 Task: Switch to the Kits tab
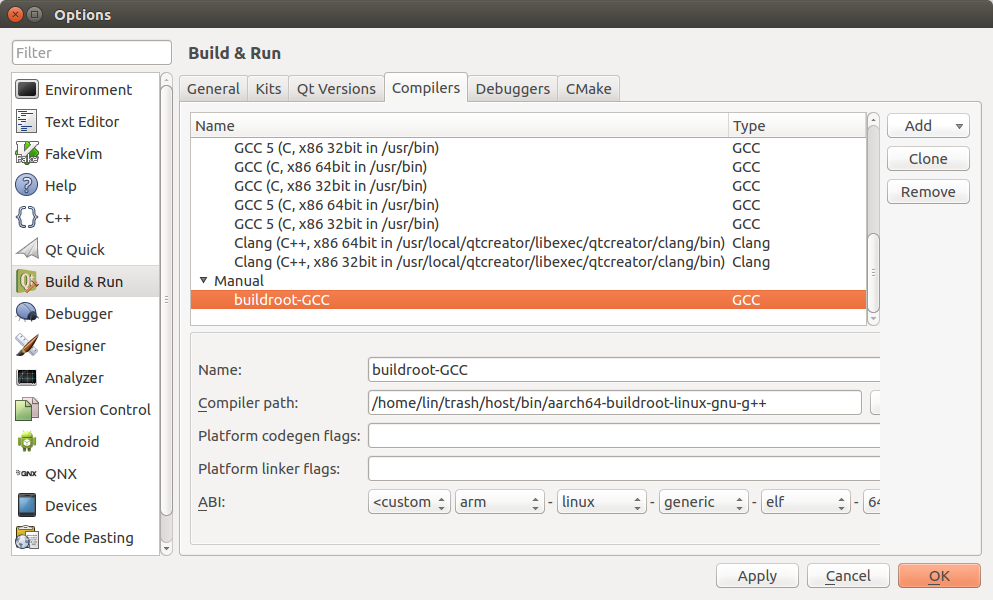[x=267, y=88]
